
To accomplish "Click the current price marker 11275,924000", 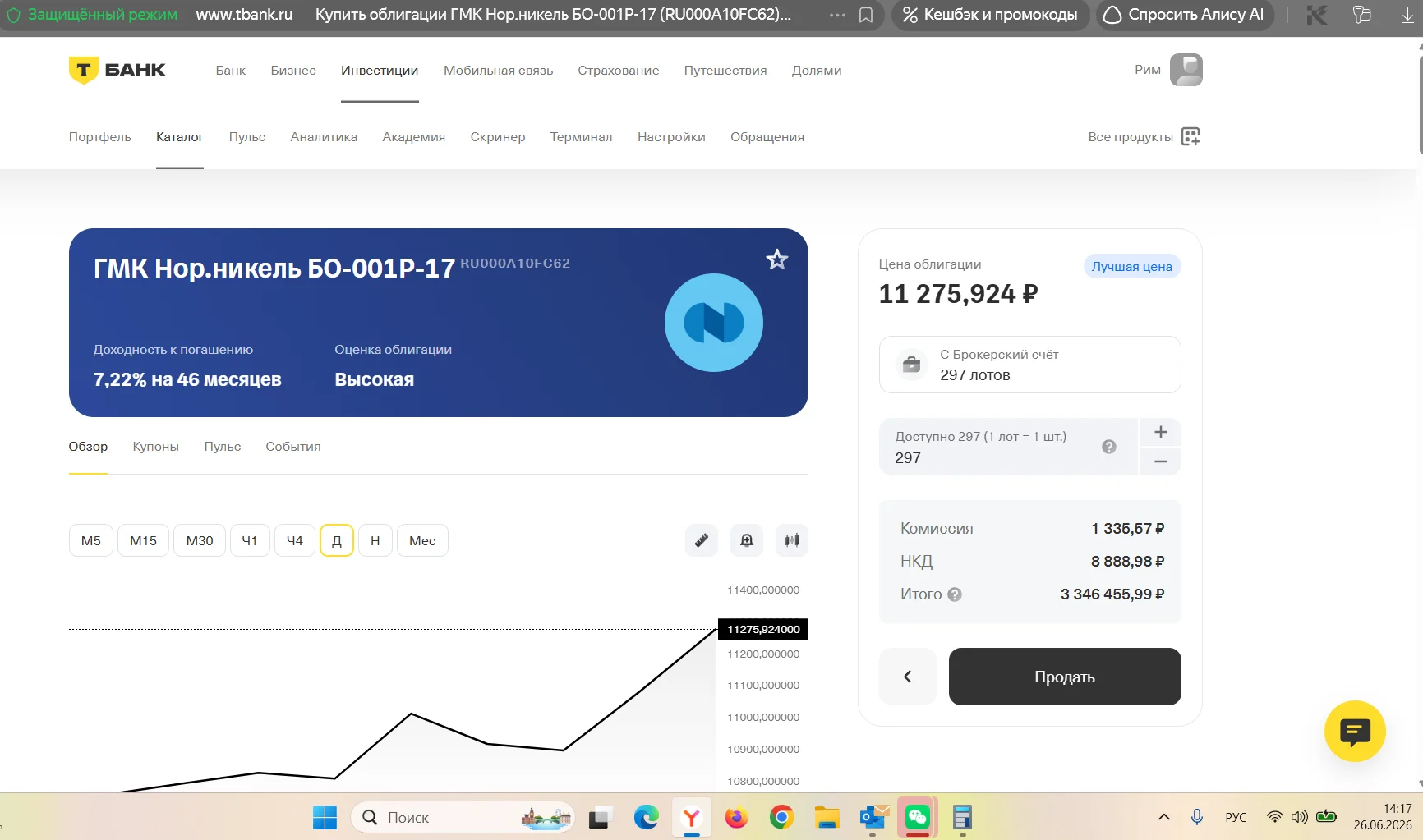I will pos(763,629).
